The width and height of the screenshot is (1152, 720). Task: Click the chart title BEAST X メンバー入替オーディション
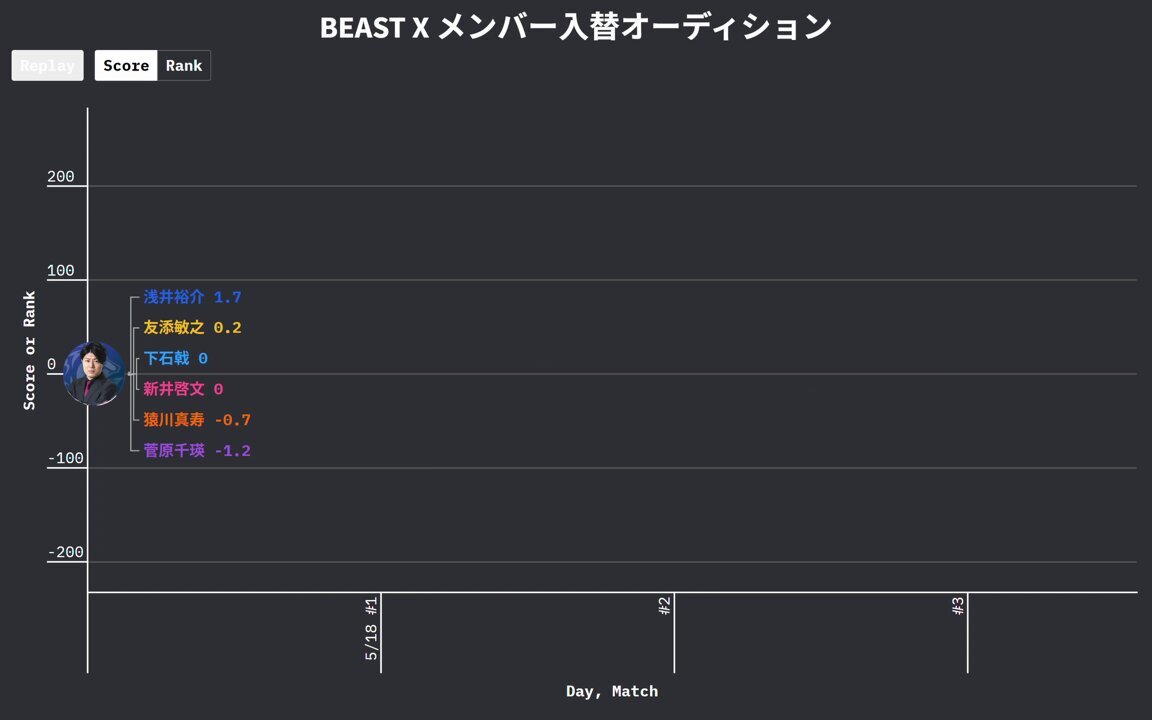click(x=575, y=27)
